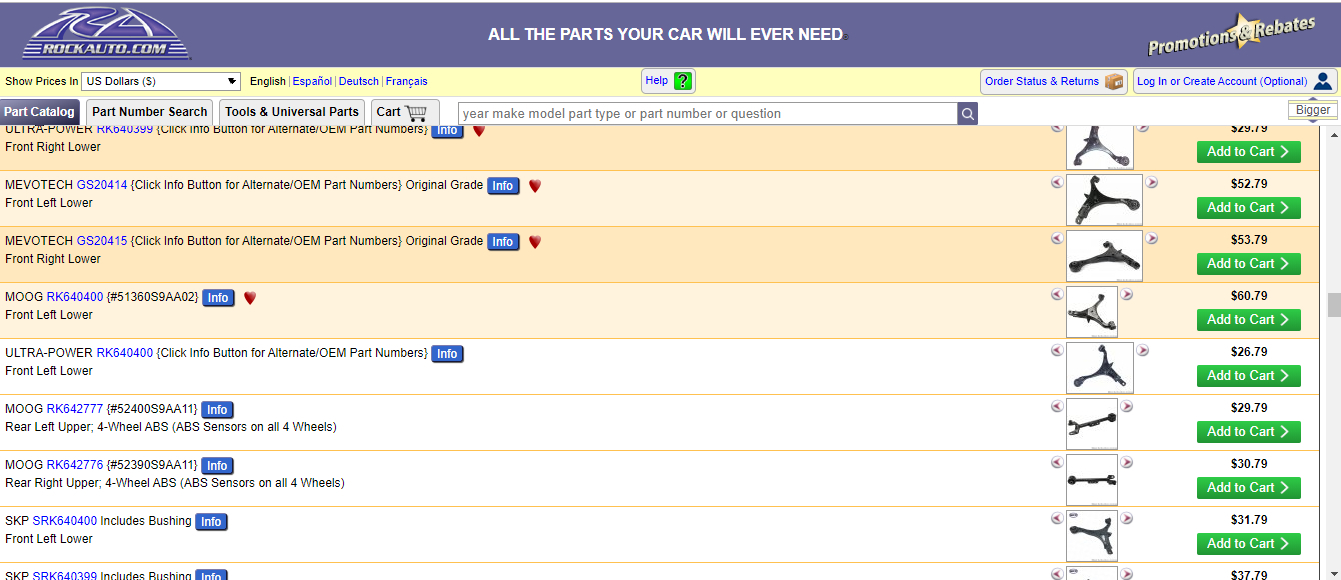Open Info for MOOG RK640400

click(218, 298)
